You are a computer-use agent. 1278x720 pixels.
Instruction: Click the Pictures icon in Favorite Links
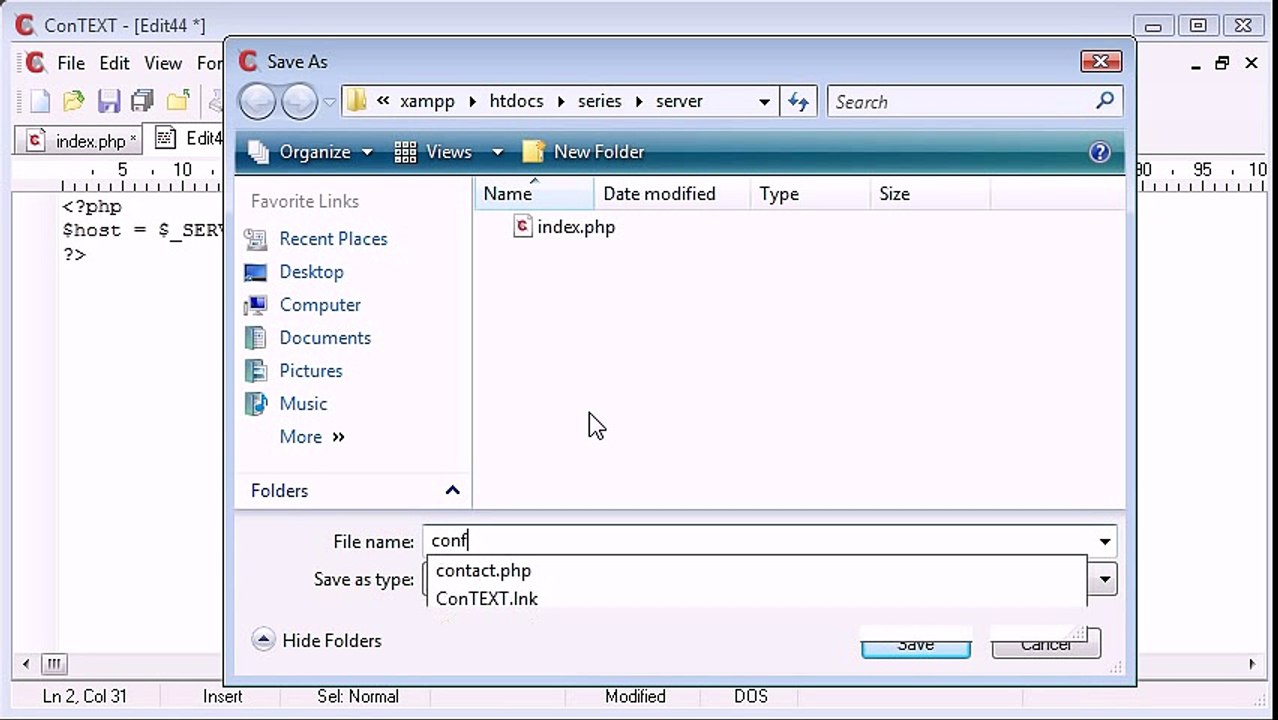pos(256,371)
